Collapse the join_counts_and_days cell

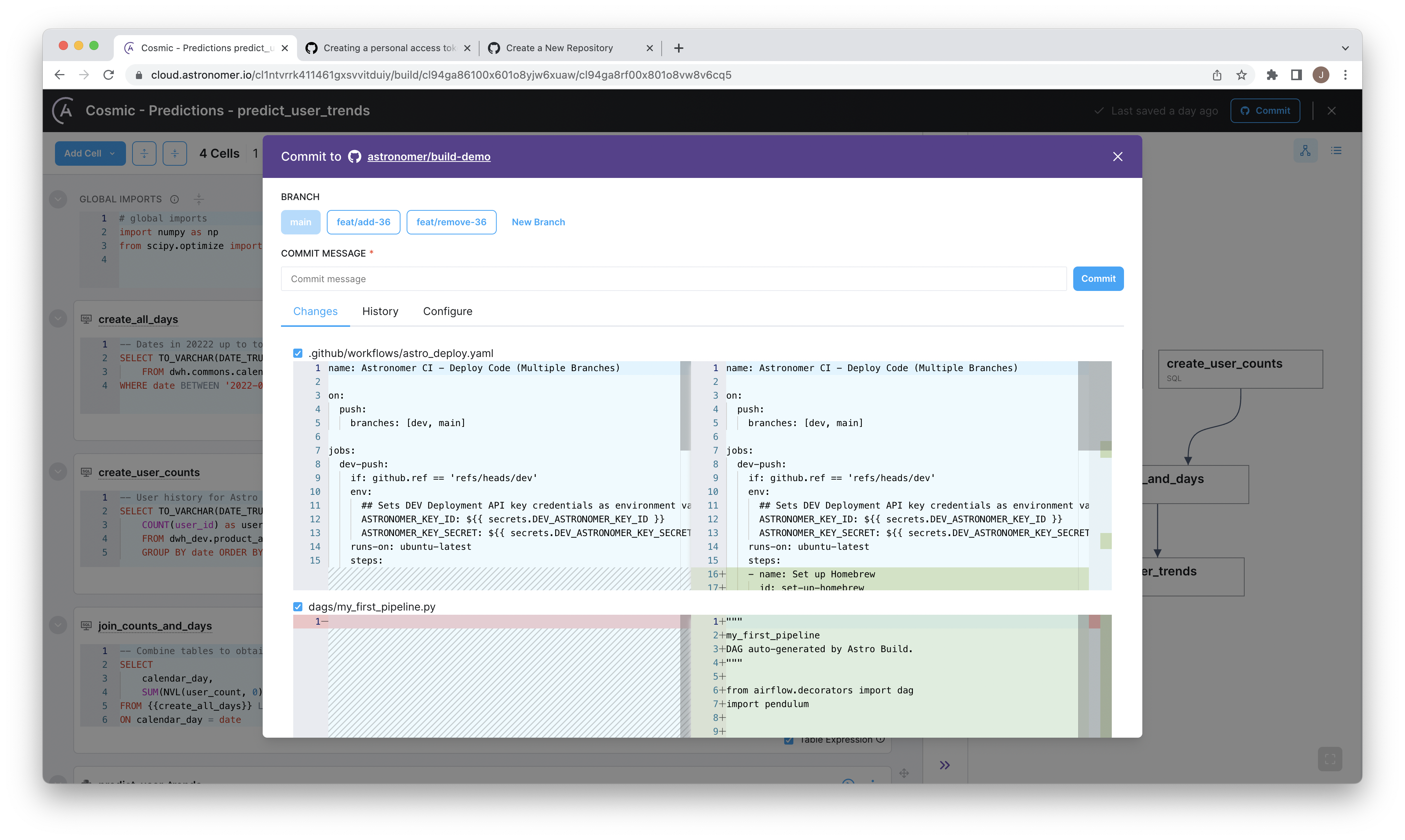58,625
